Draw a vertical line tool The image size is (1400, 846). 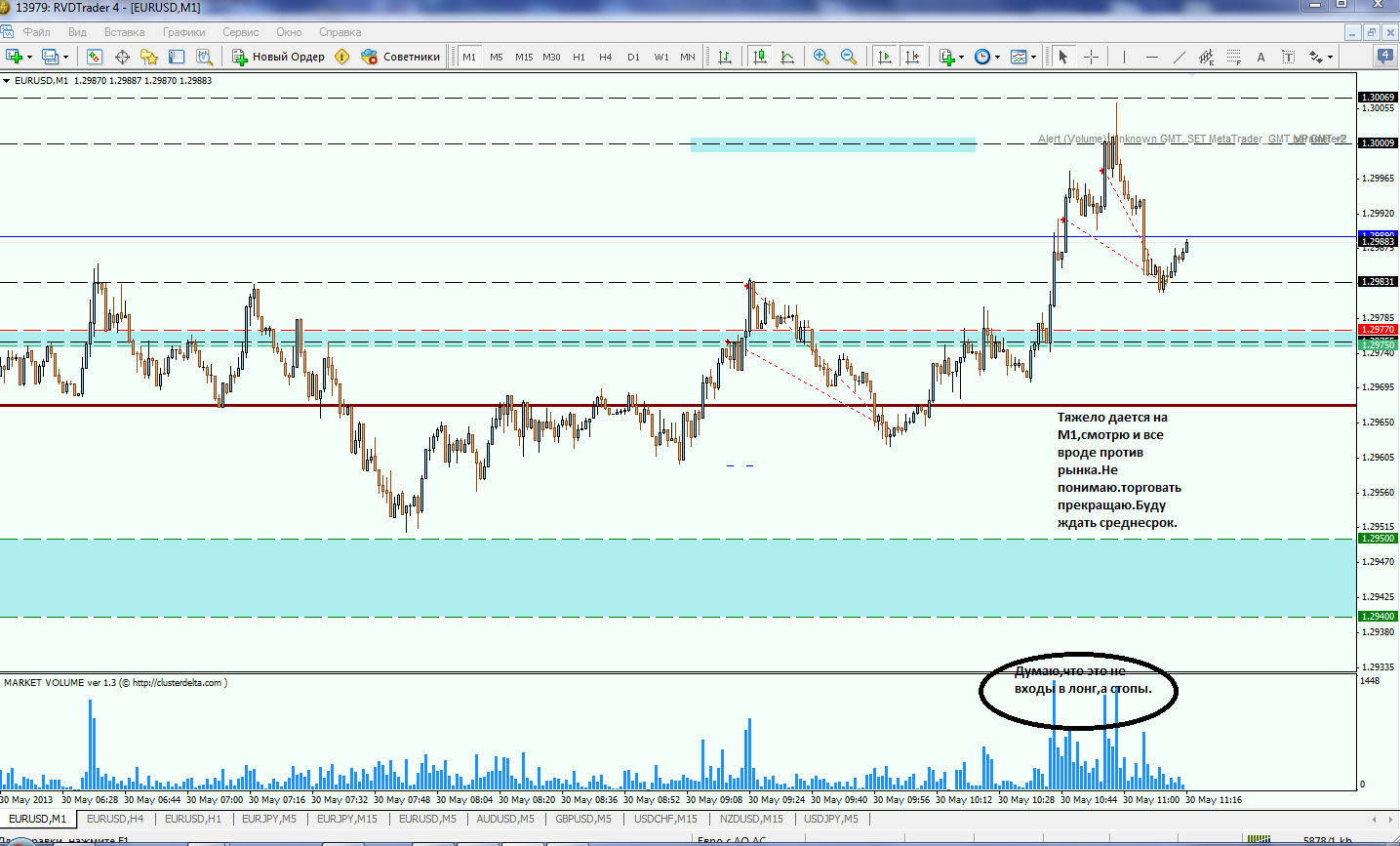pyautogui.click(x=1124, y=57)
